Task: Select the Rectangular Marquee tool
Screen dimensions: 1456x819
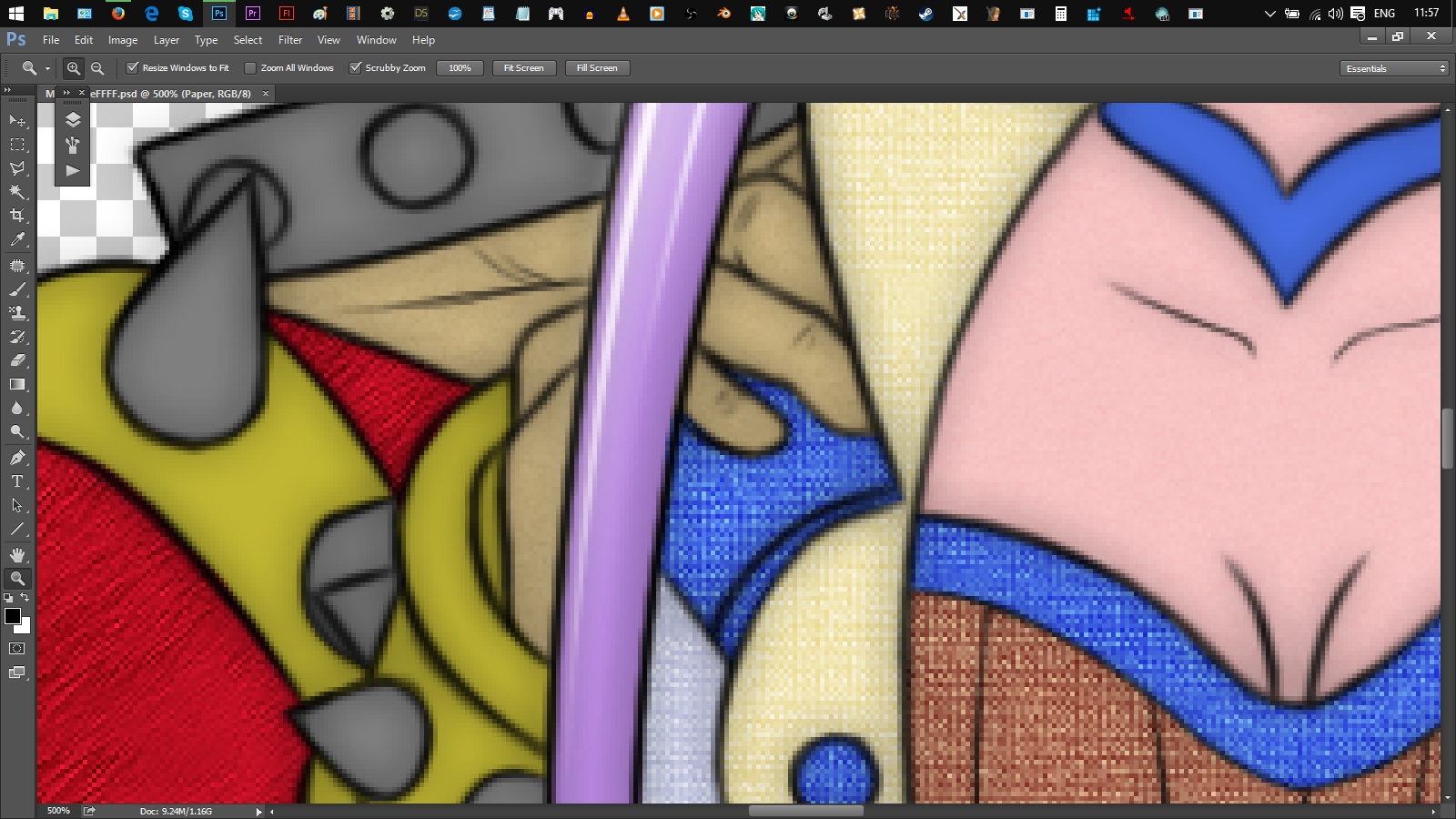Action: coord(17,145)
